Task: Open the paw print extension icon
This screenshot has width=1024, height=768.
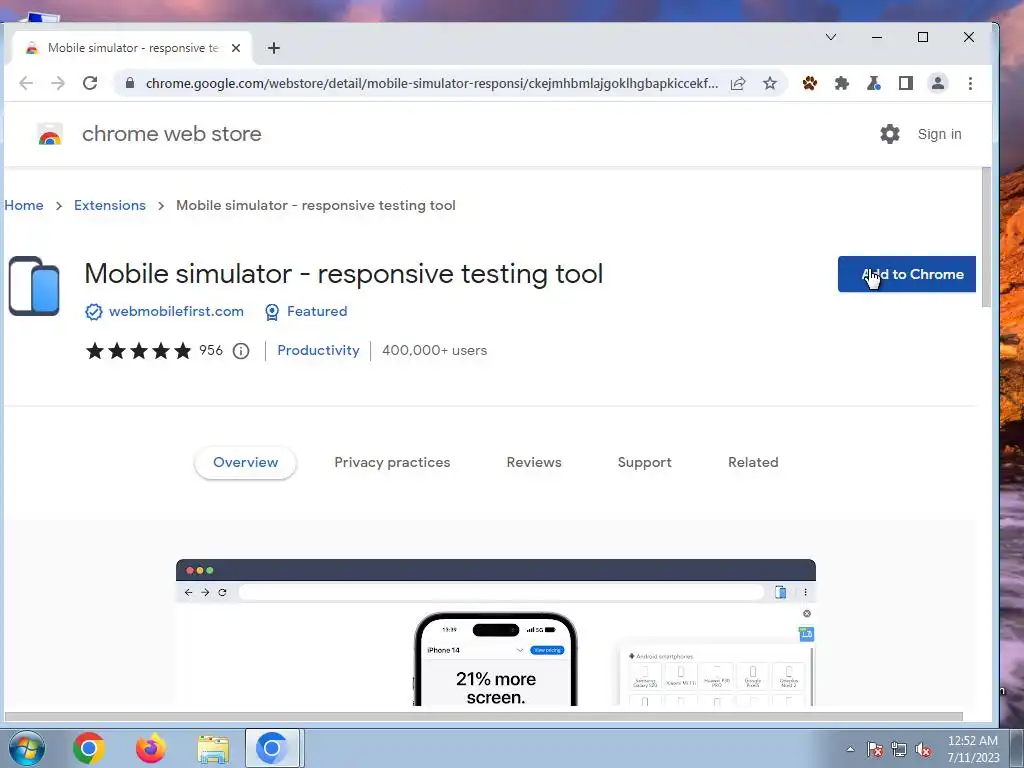Action: click(810, 83)
